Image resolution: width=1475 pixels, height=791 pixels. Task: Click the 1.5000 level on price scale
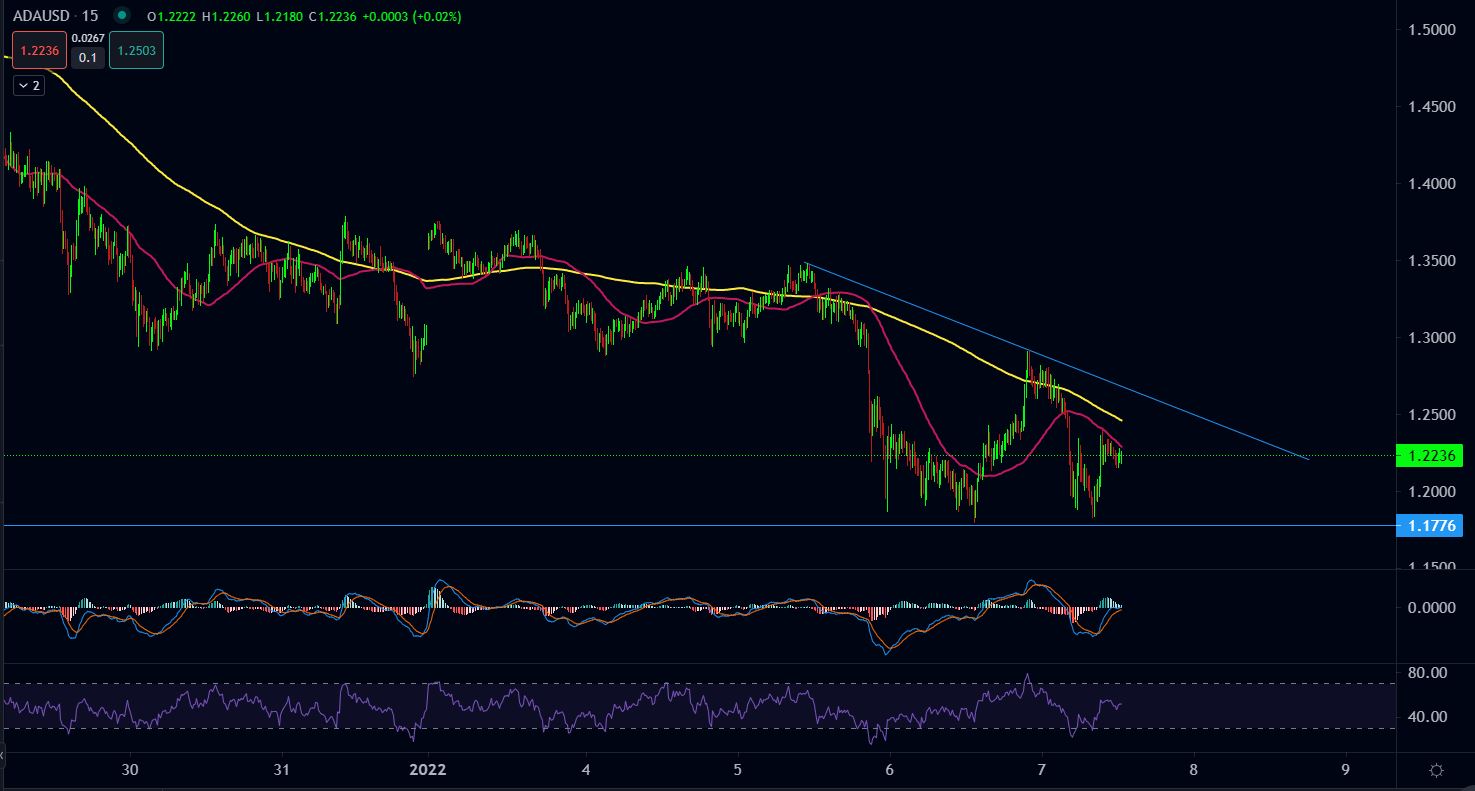[1431, 30]
